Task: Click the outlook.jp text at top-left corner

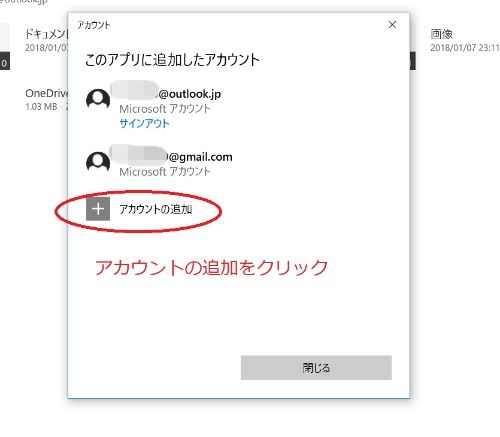Action: coord(23,1)
